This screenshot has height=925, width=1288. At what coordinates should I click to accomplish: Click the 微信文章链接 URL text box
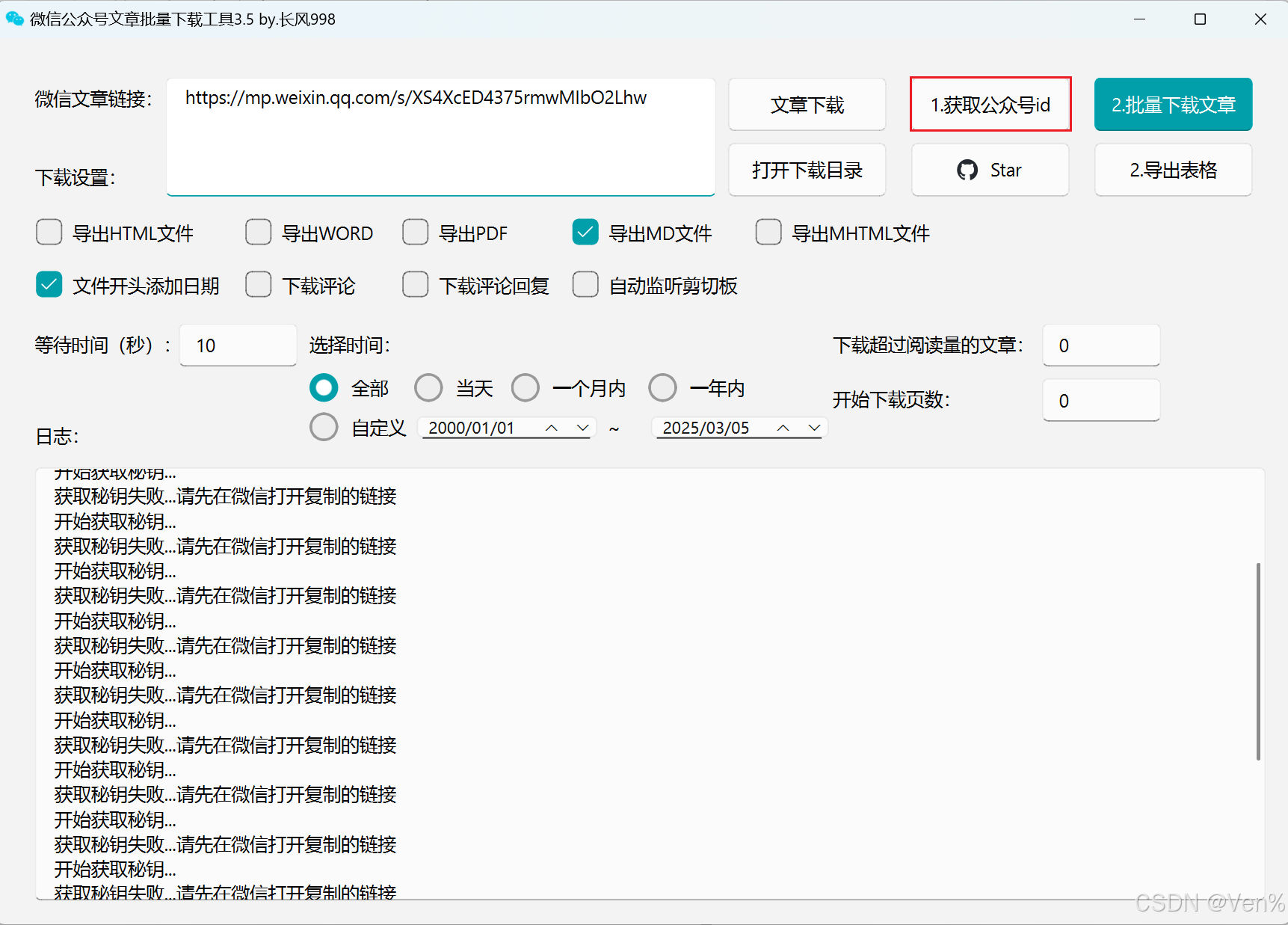point(441,137)
